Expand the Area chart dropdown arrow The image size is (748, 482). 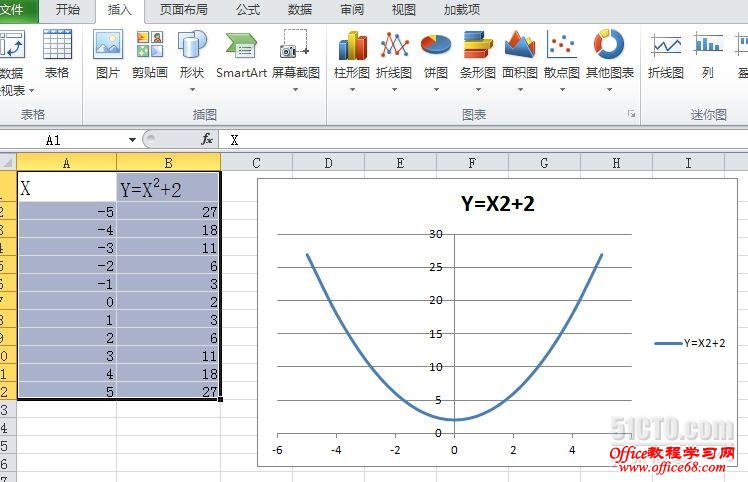520,89
